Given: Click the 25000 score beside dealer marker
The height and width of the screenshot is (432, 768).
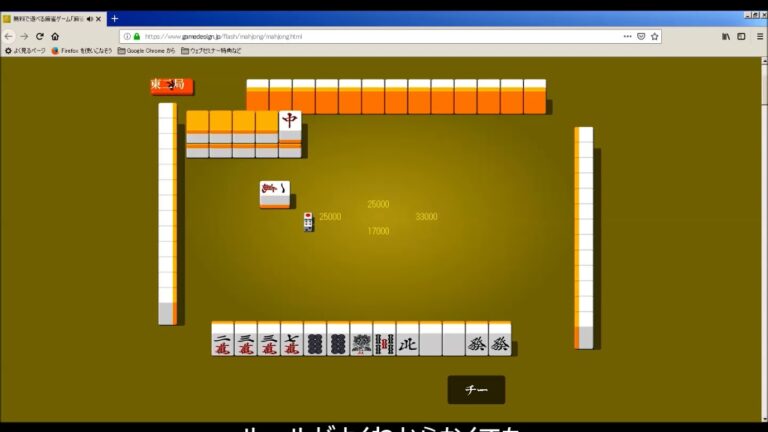Looking at the screenshot, I should click(x=330, y=216).
